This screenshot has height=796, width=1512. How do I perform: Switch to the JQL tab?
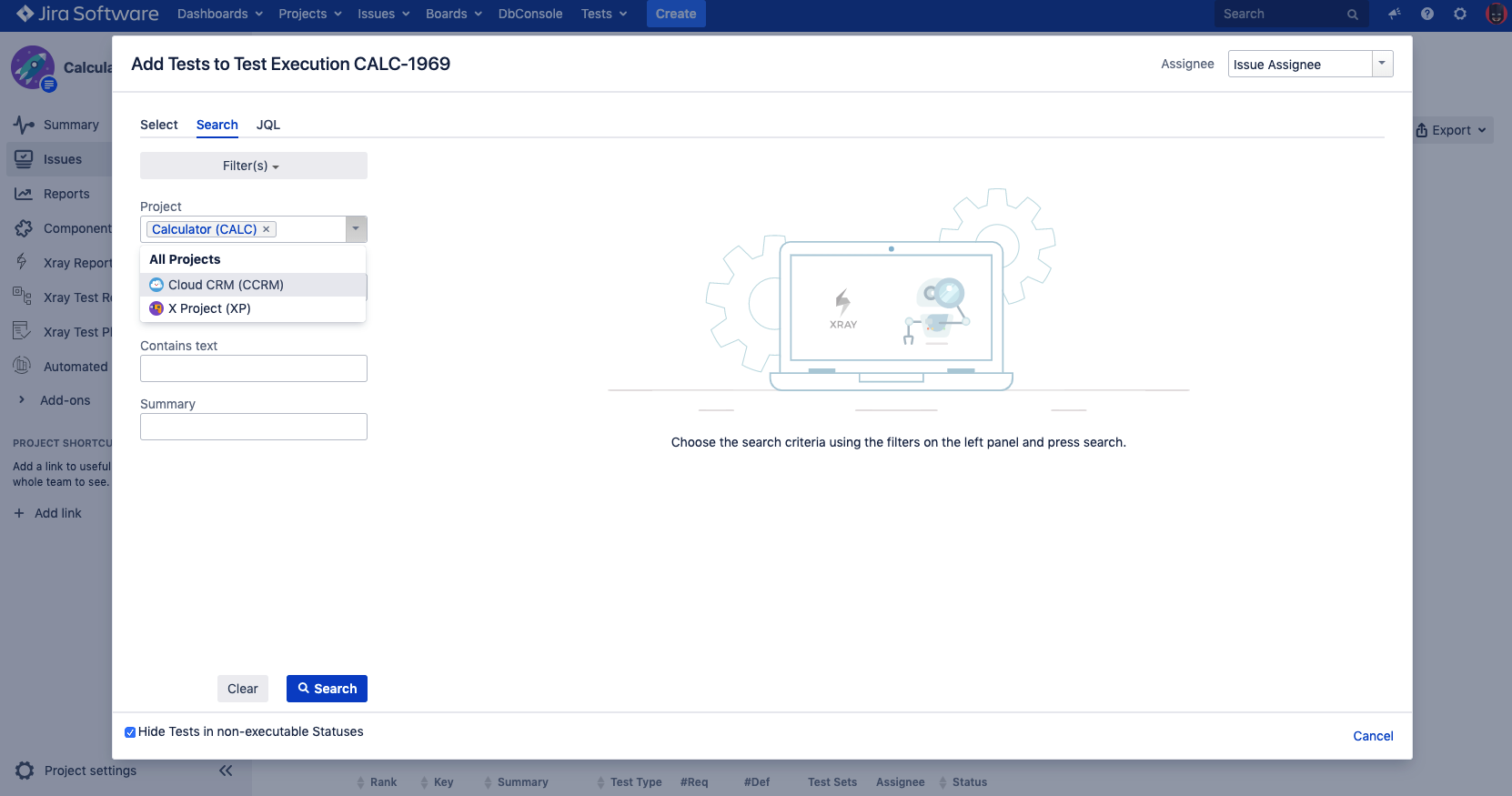click(x=268, y=125)
